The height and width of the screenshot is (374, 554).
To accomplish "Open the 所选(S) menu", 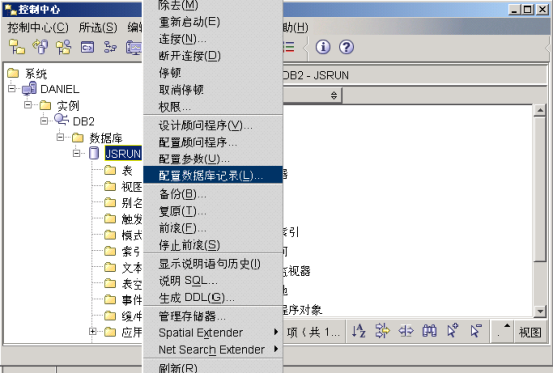I will click(x=98, y=27).
